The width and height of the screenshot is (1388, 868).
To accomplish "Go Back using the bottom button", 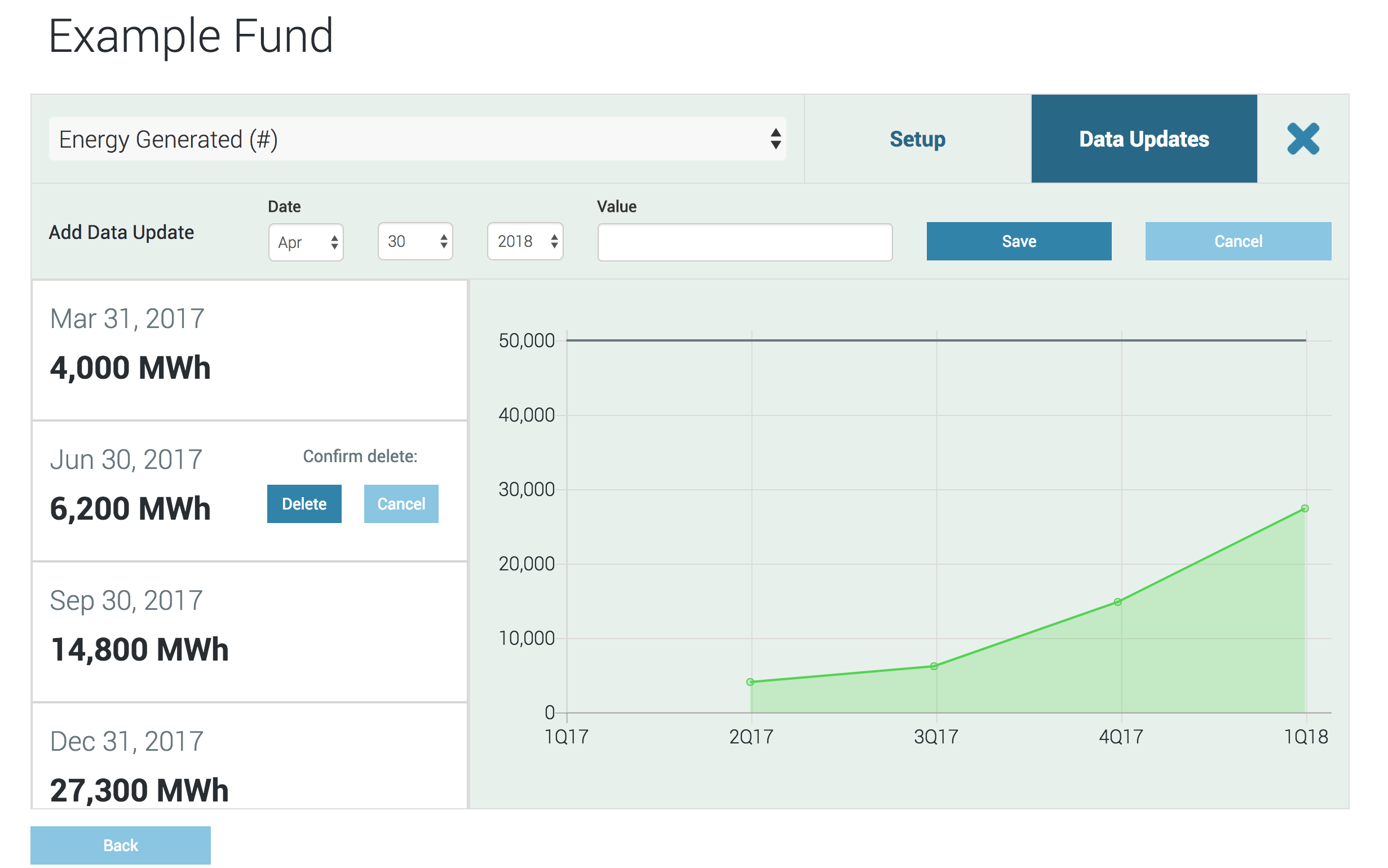I will point(121,845).
